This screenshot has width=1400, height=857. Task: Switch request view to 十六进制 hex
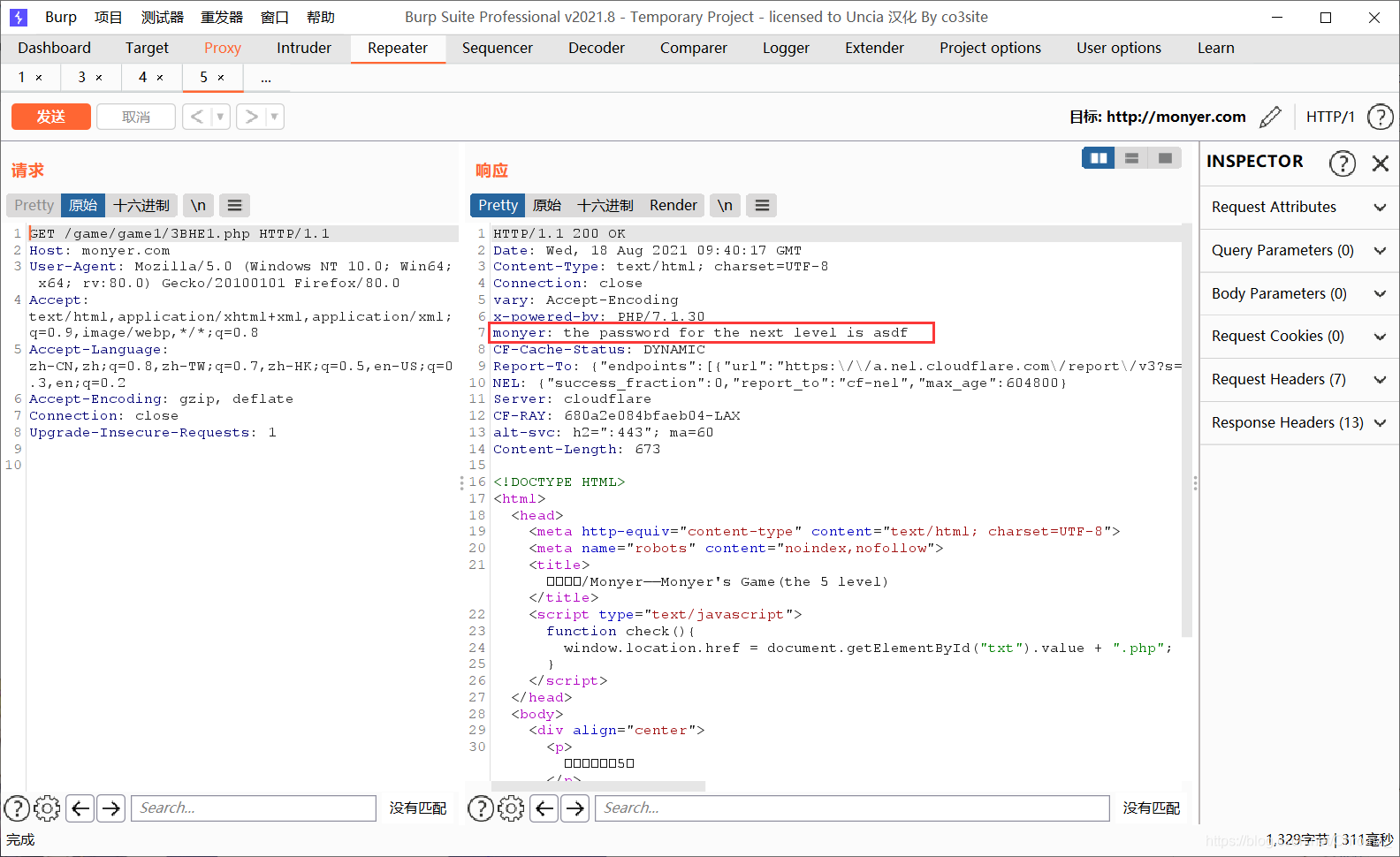coord(141,205)
